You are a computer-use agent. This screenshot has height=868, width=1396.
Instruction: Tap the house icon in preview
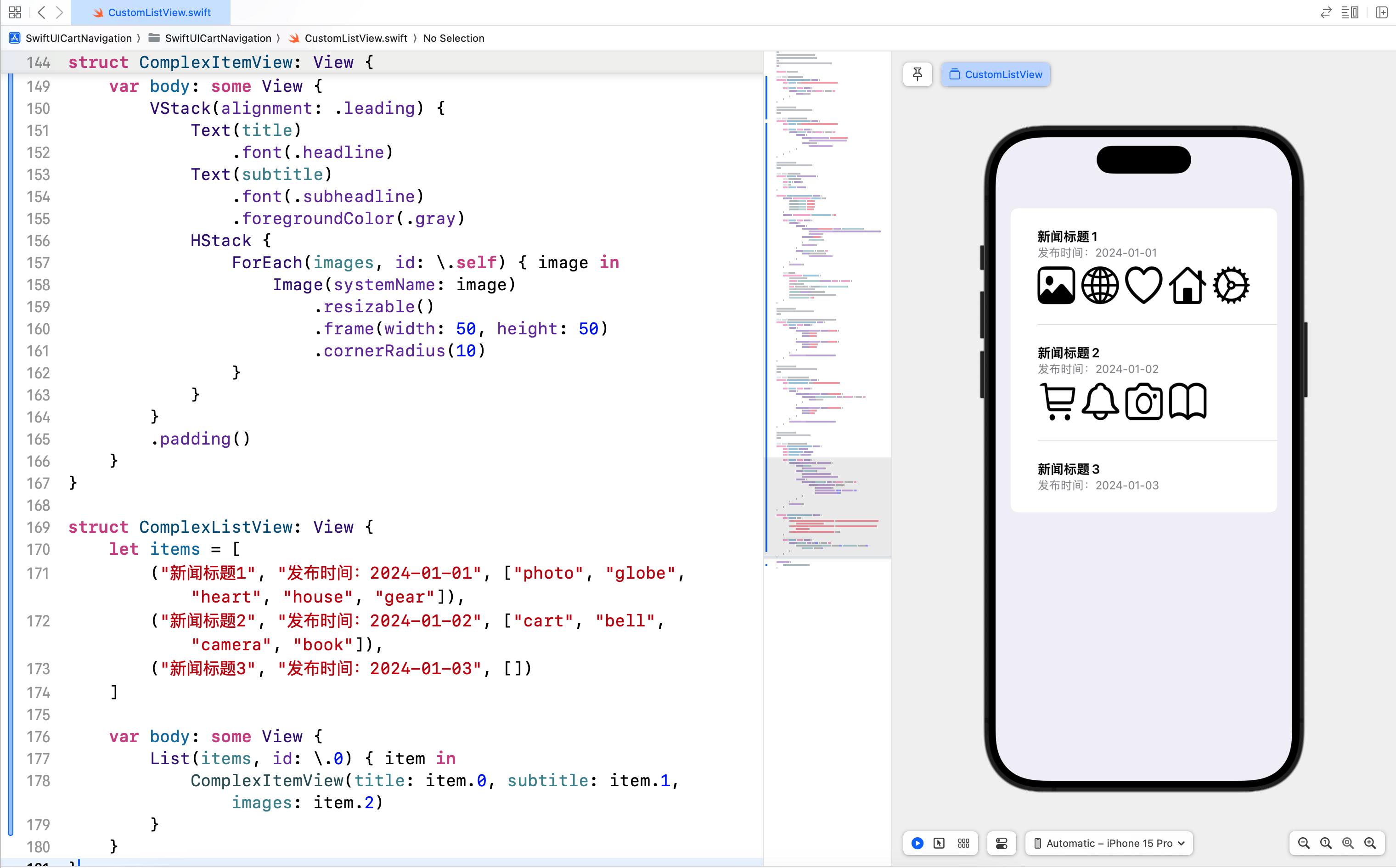pos(1188,285)
